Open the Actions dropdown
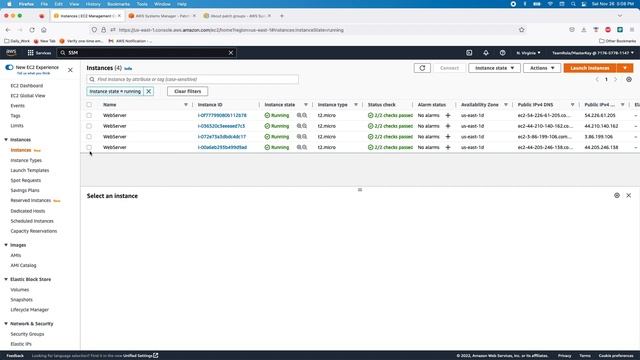Screen dimensions: 640x360 pyautogui.click(x=542, y=68)
